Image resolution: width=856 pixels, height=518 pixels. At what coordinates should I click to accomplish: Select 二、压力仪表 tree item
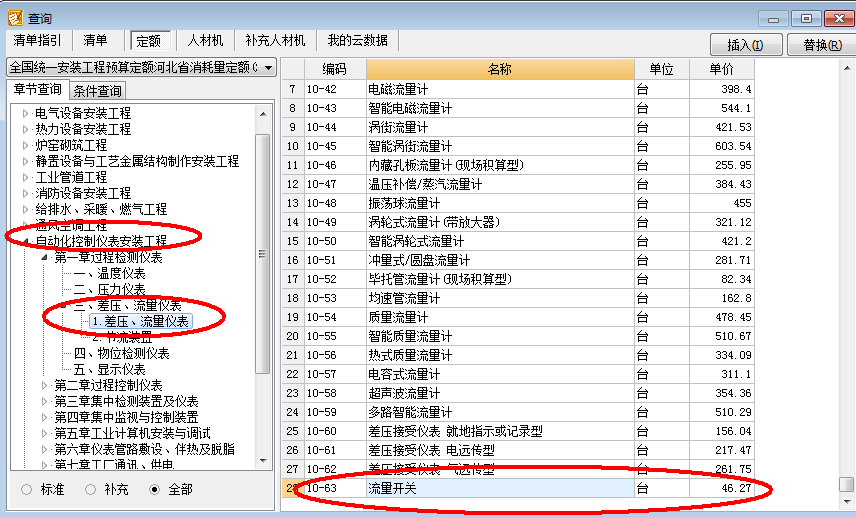click(x=109, y=289)
